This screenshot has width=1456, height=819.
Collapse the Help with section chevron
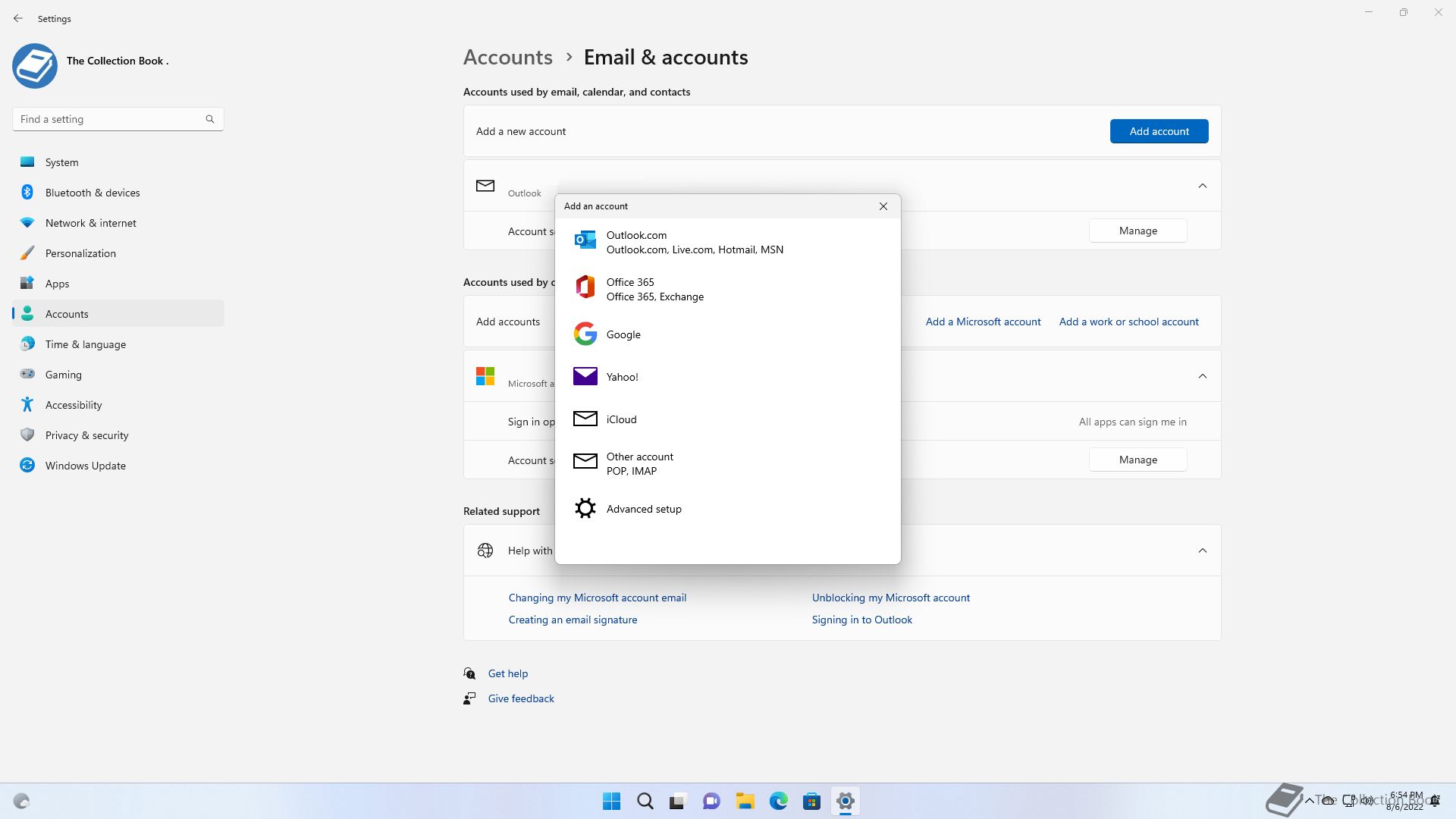click(1203, 551)
